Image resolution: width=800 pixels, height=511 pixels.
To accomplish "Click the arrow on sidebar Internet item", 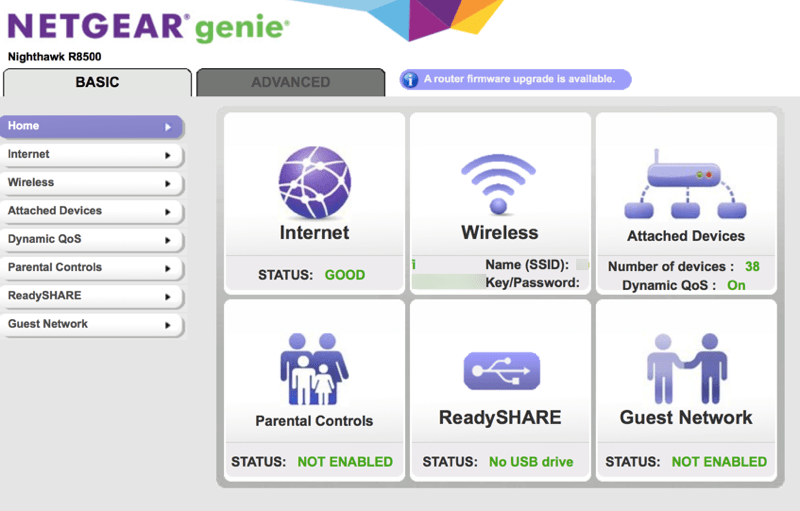I will coord(168,156).
